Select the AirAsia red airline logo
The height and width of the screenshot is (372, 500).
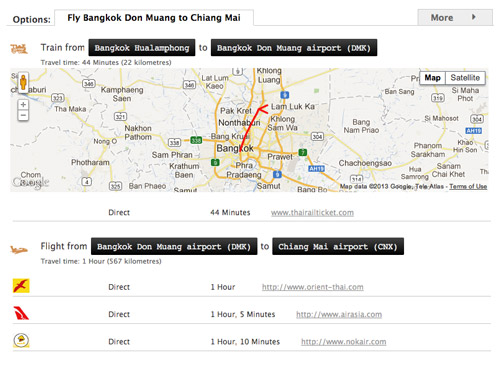click(21, 313)
